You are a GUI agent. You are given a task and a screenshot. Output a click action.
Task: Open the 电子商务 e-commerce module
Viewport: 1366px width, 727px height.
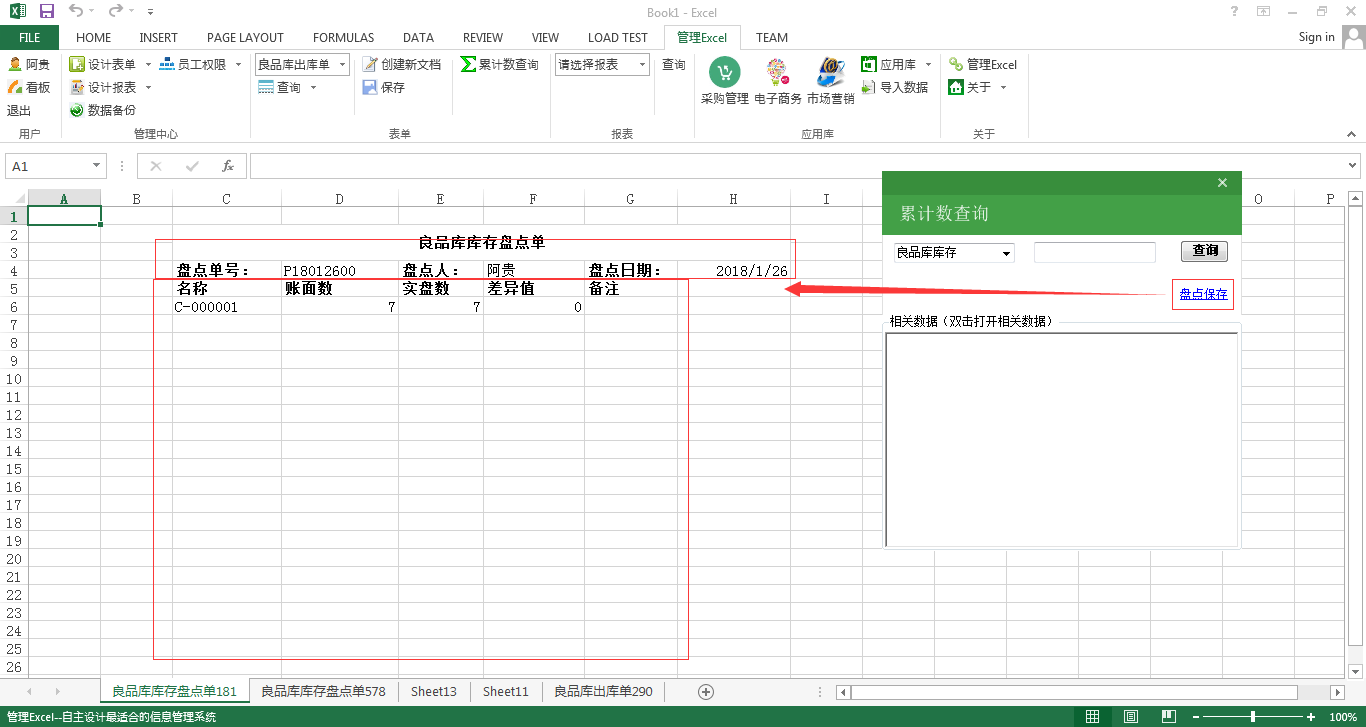(777, 74)
